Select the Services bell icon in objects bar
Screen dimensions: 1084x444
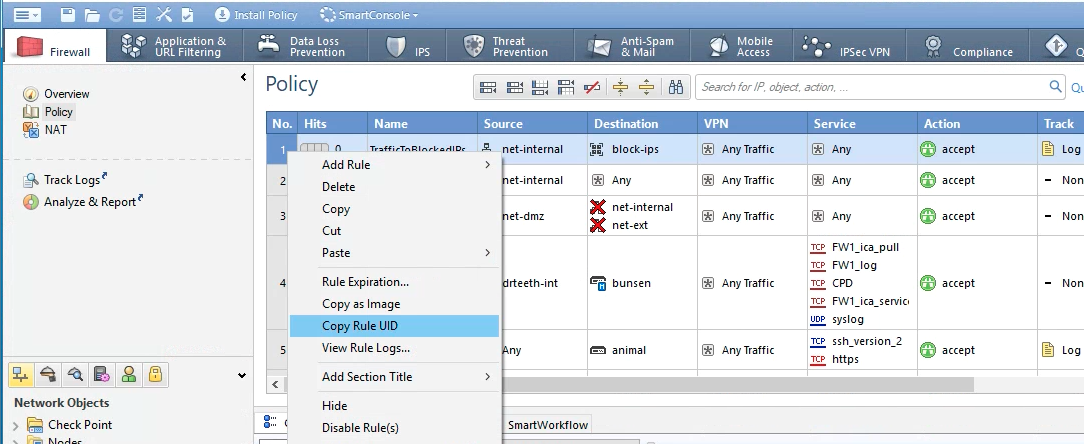[48, 374]
